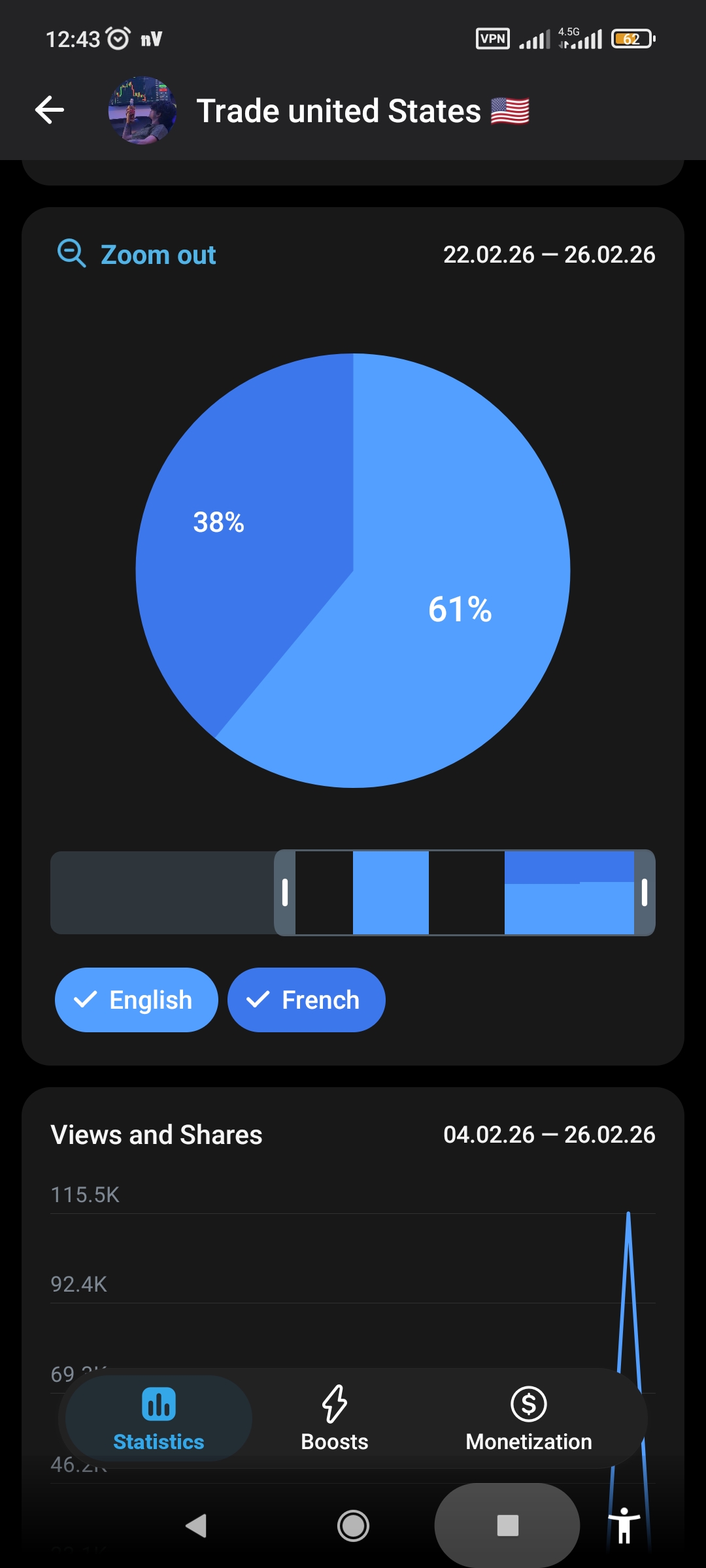Tap the Monetization dollar icon
The height and width of the screenshot is (1568, 706).
click(528, 1403)
